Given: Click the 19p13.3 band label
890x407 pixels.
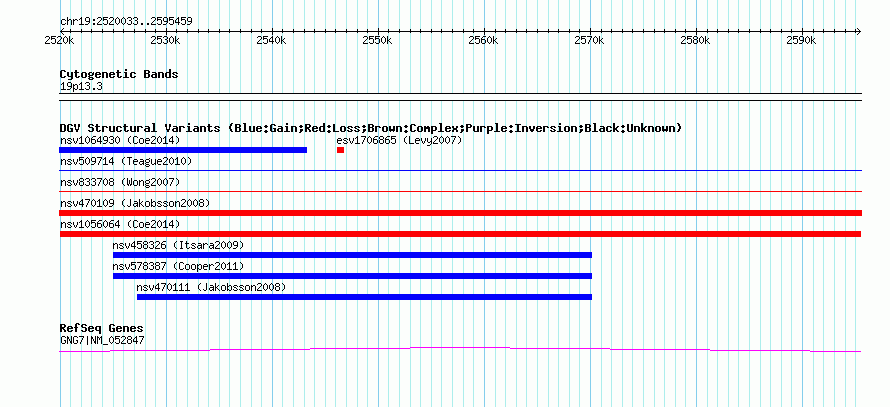Looking at the screenshot, I should pyautogui.click(x=81, y=87).
